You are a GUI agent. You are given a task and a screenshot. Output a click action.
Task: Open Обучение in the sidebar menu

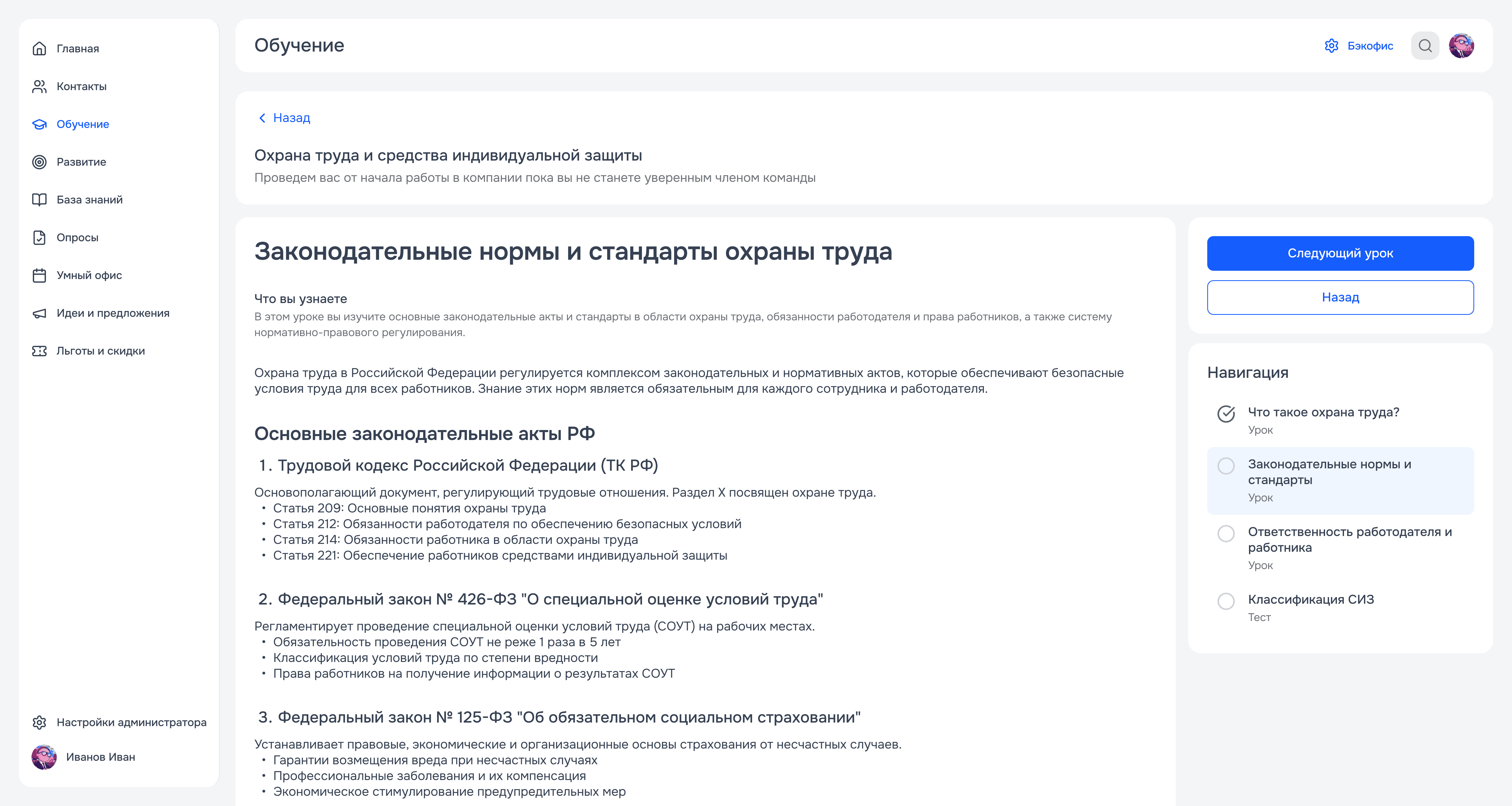(x=82, y=124)
